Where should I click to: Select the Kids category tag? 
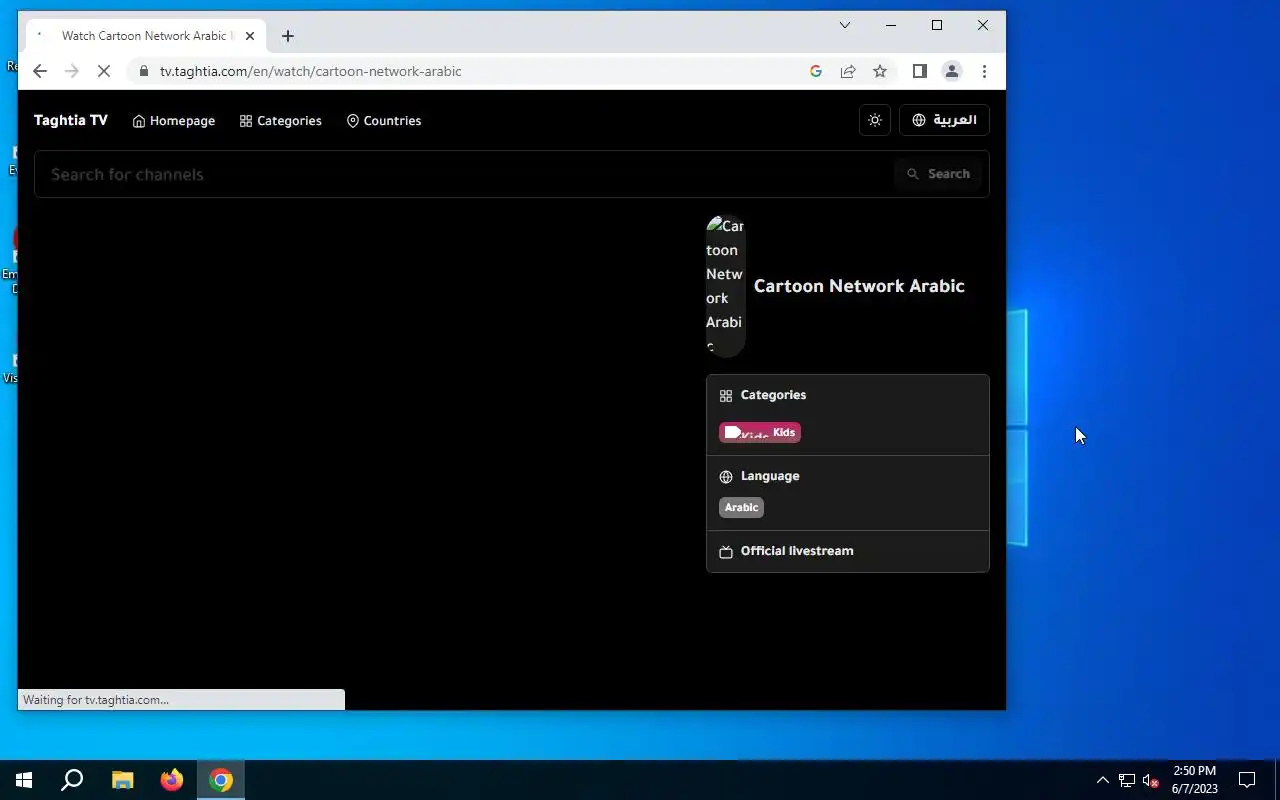click(x=760, y=432)
